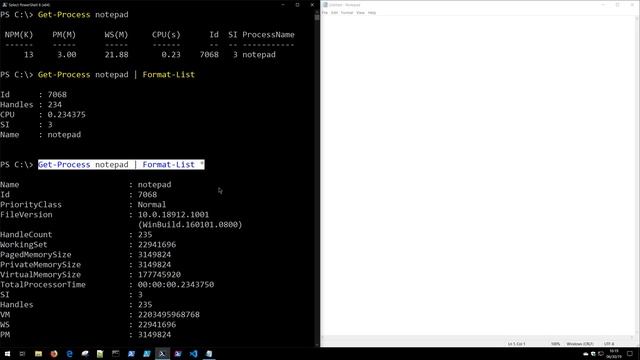Click the PowerShell window scrollbar
This screenshot has height=360, width=640.
[317, 180]
